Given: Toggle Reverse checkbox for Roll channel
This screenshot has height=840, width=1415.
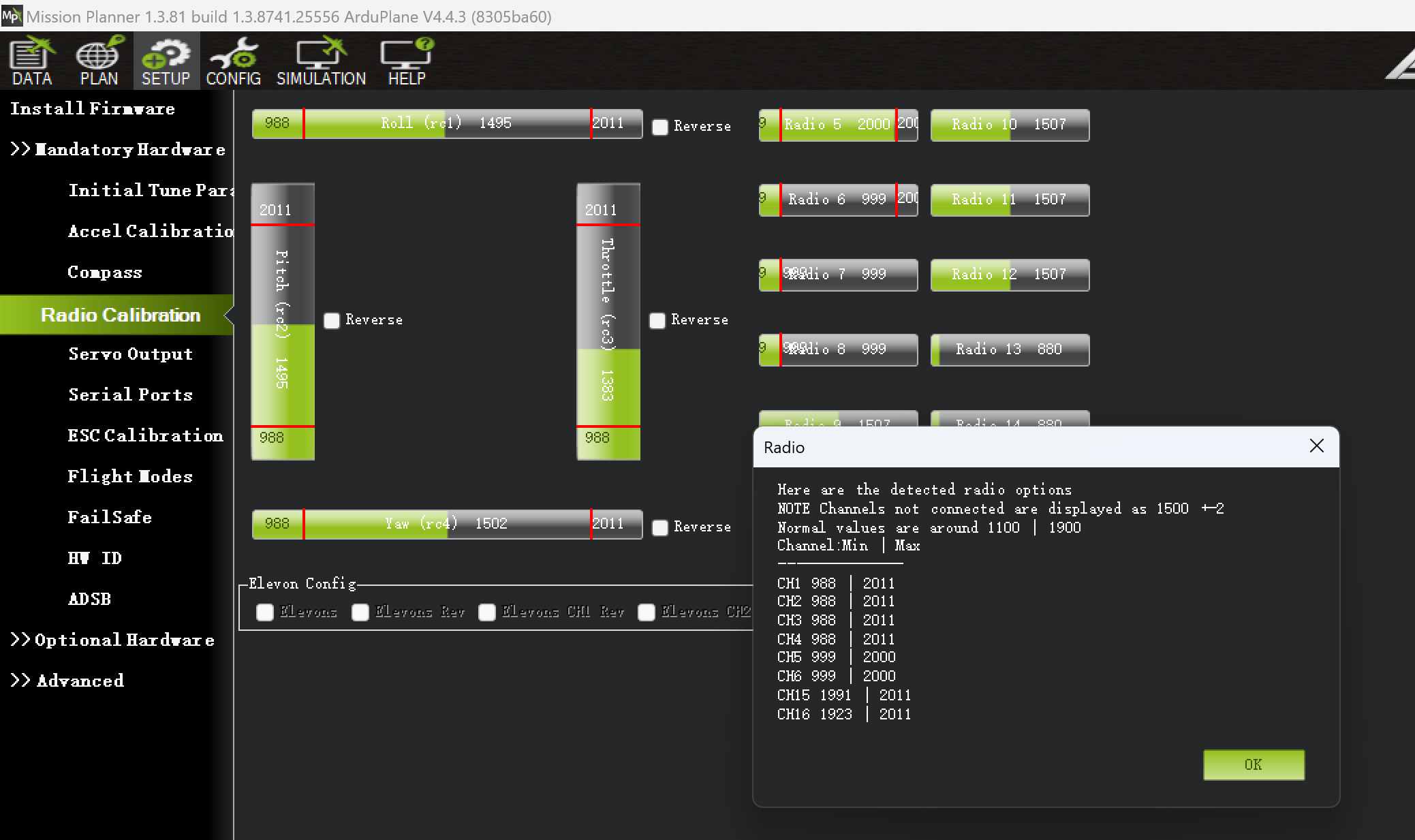Looking at the screenshot, I should pos(659,127).
